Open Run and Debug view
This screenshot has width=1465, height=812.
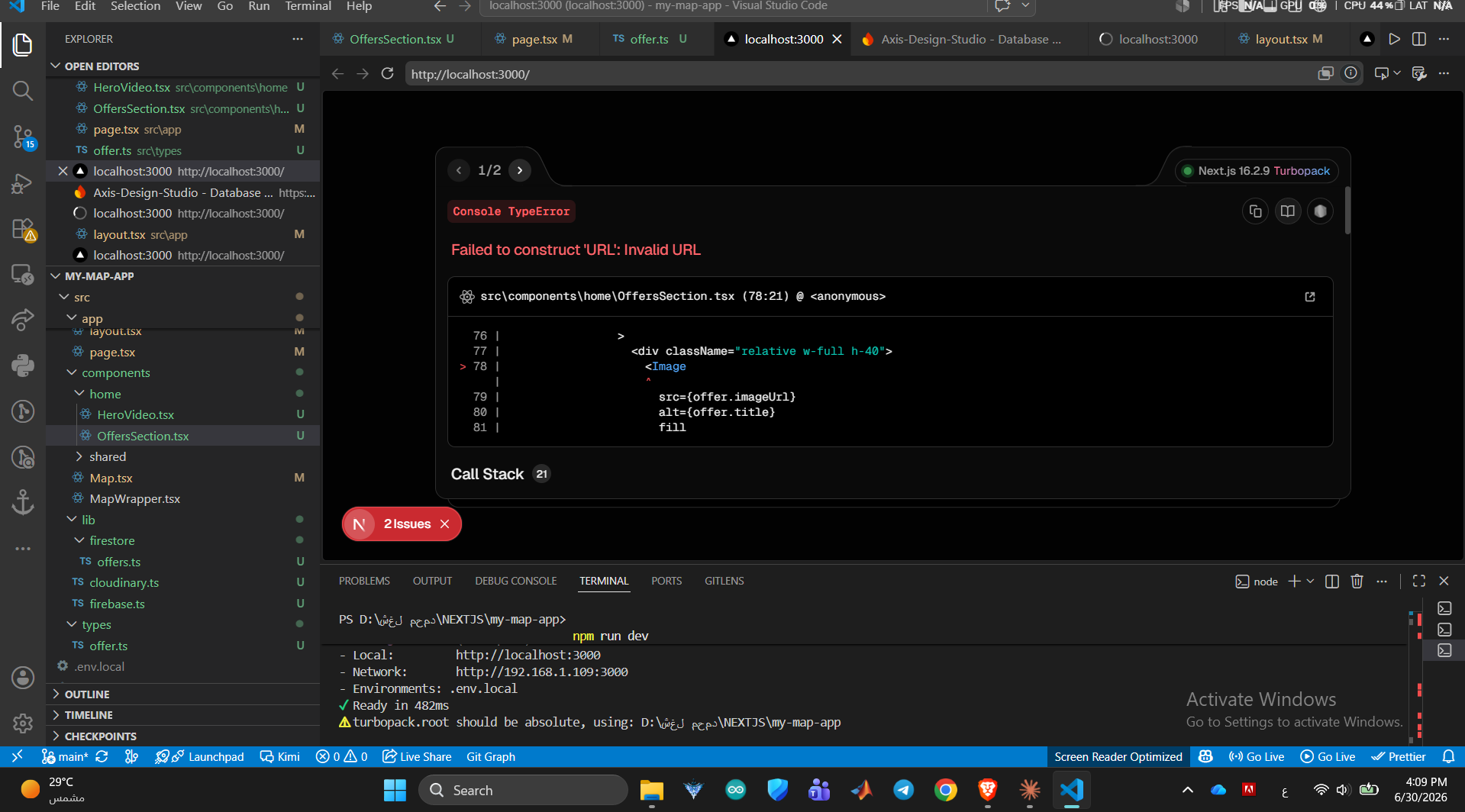coord(23,184)
